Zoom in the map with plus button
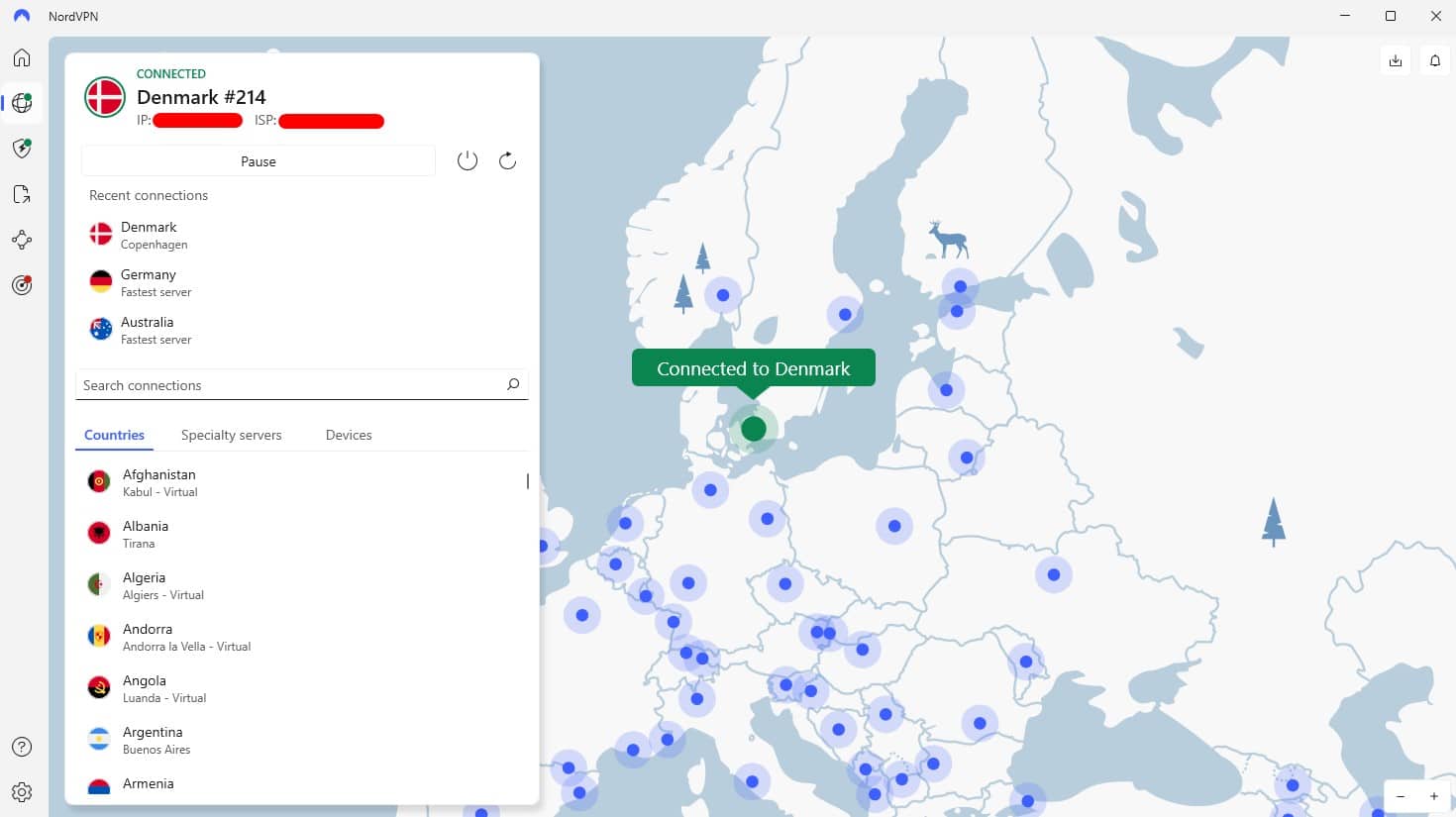 tap(1433, 796)
